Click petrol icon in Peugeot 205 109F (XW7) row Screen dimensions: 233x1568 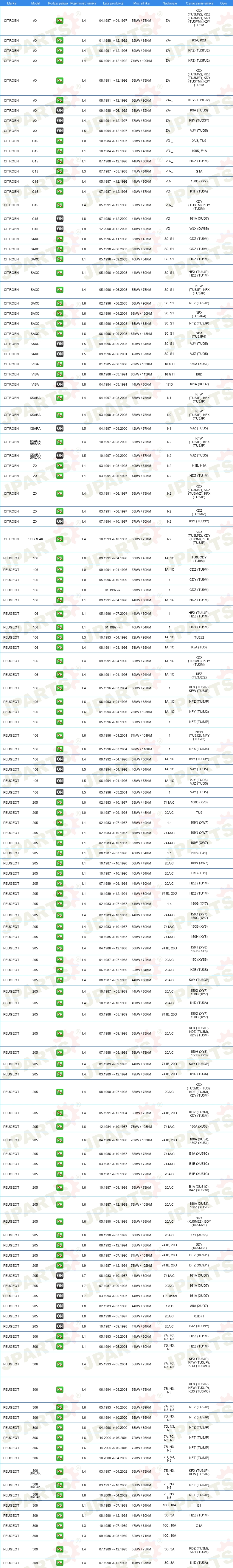tap(60, 843)
